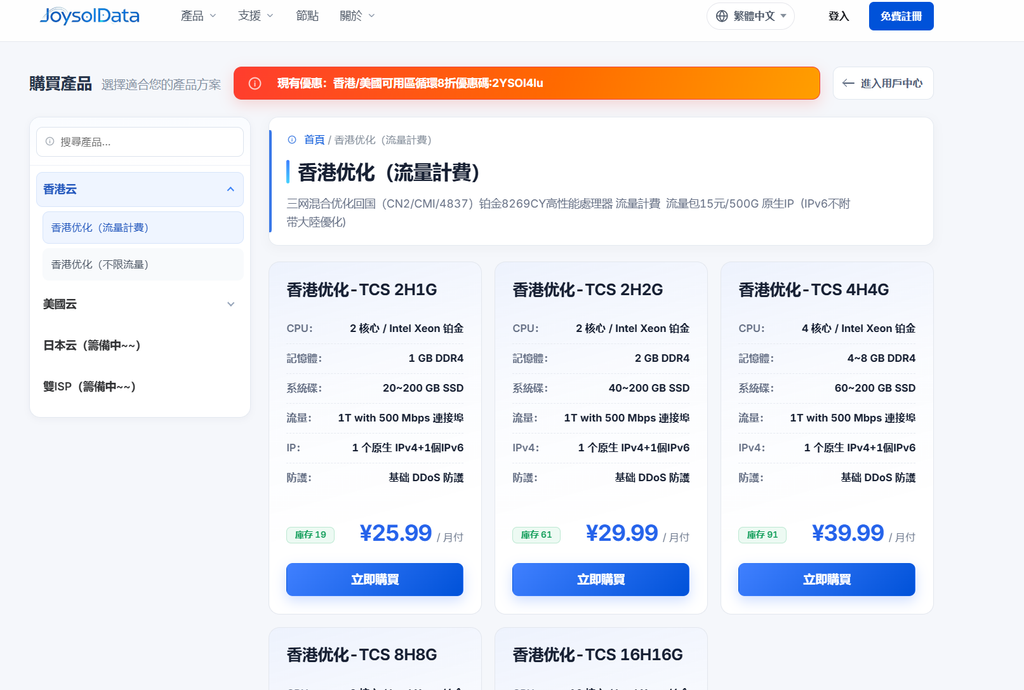The height and width of the screenshot is (690, 1024).
Task: Click the ¥25.99 price
Action: pyautogui.click(x=396, y=533)
